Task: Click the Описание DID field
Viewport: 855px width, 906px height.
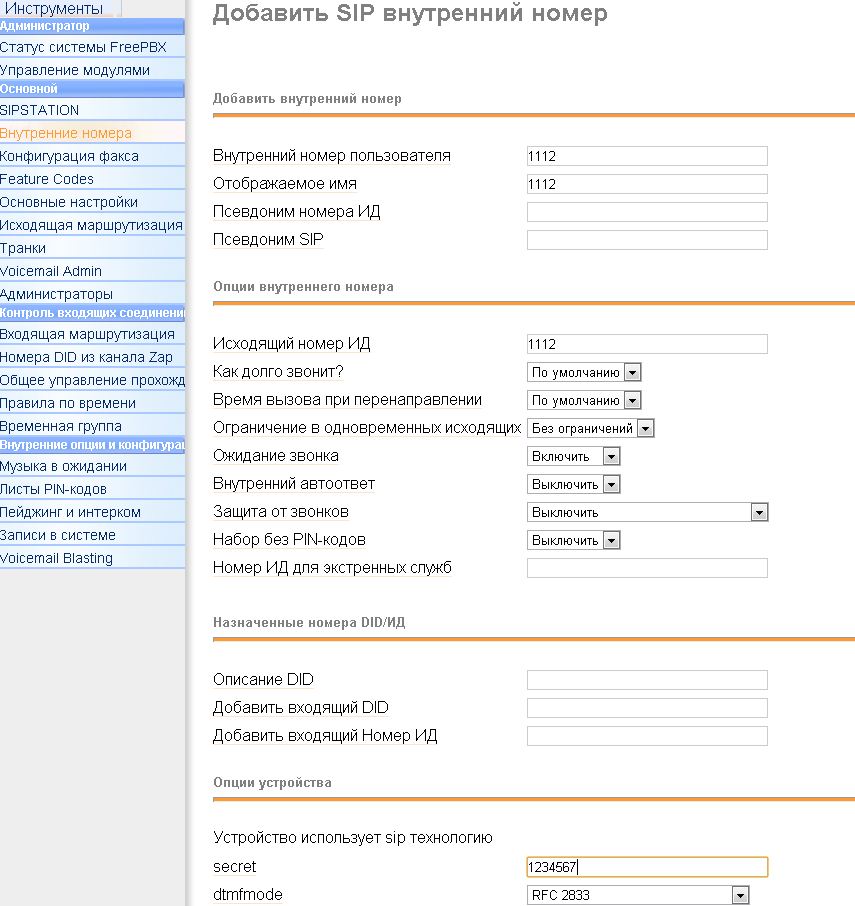Action: pos(647,680)
